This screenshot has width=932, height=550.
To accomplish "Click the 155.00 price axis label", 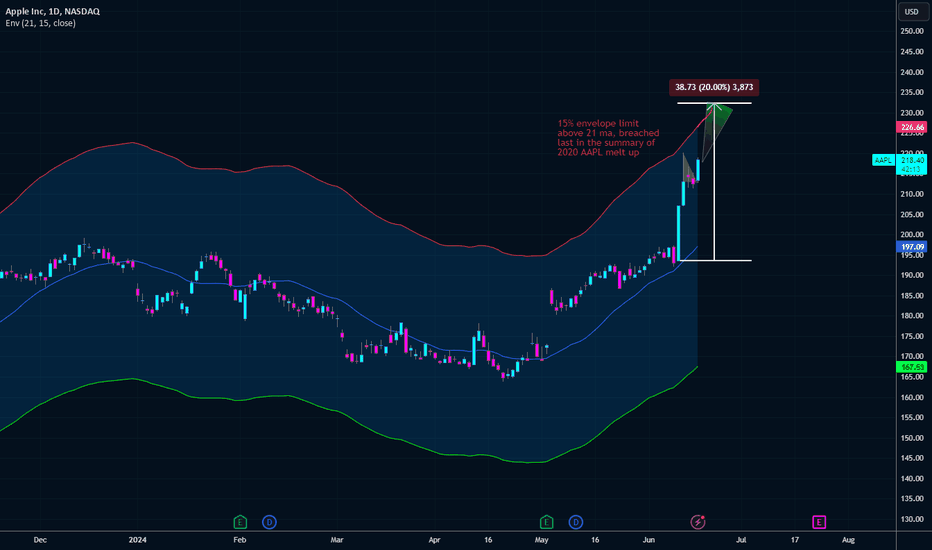I will (x=912, y=417).
